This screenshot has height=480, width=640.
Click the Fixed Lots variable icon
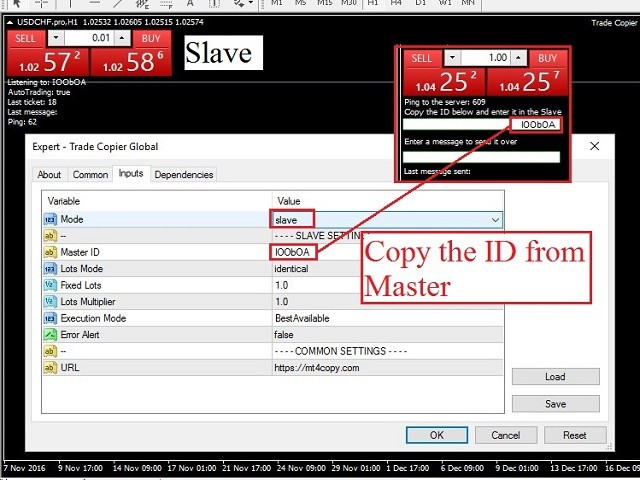(x=50, y=285)
